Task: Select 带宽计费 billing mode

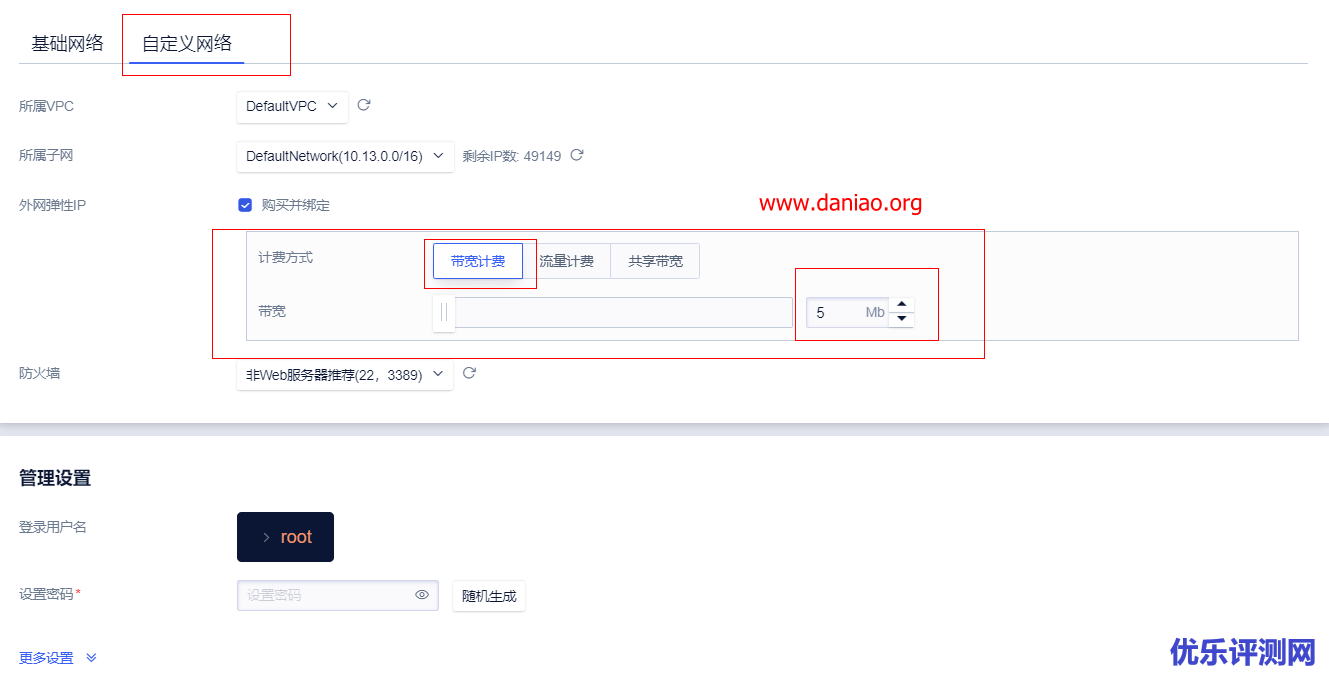Action: (x=481, y=260)
